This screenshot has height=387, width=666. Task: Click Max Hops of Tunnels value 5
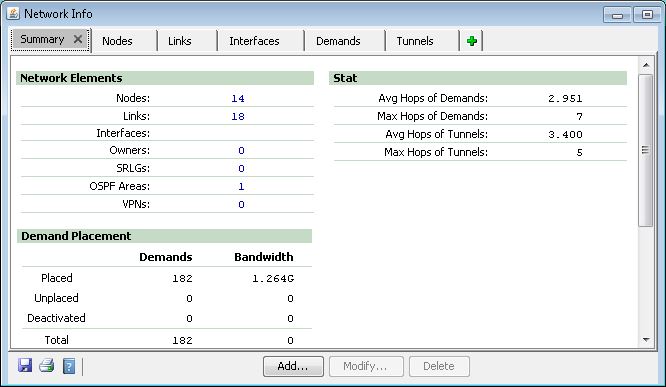579,153
